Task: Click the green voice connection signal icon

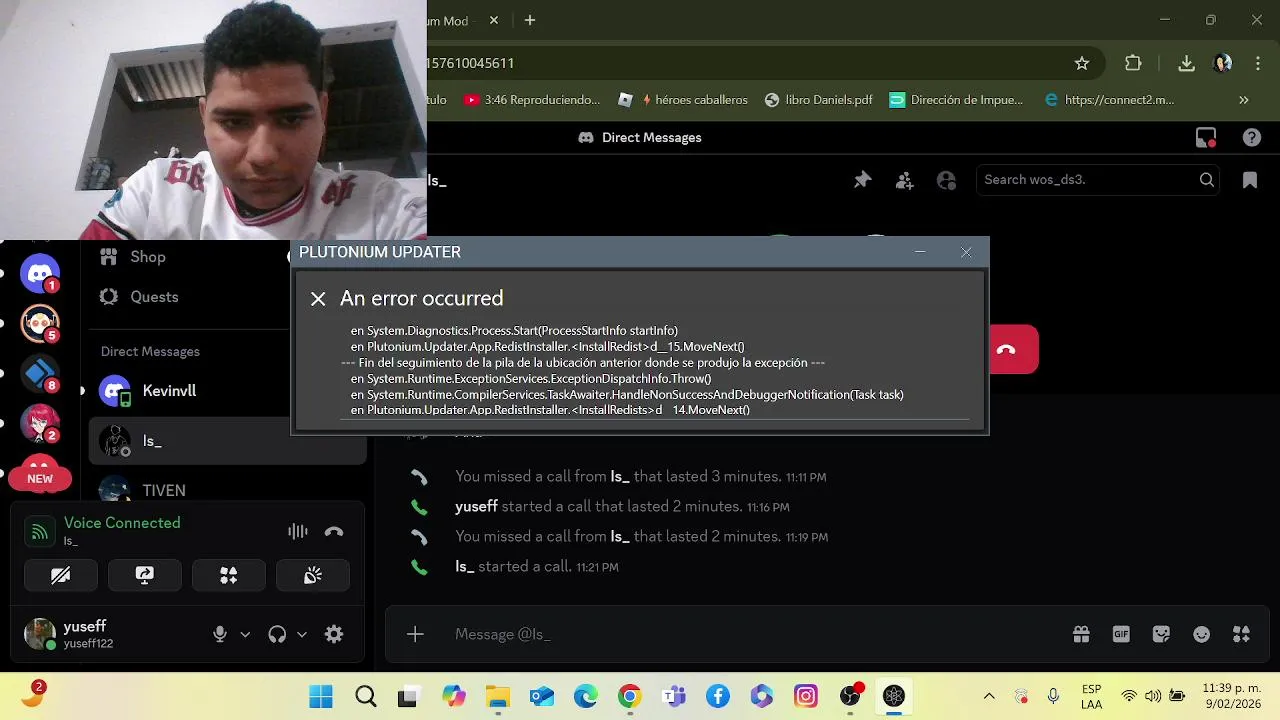Action: pyautogui.click(x=40, y=532)
